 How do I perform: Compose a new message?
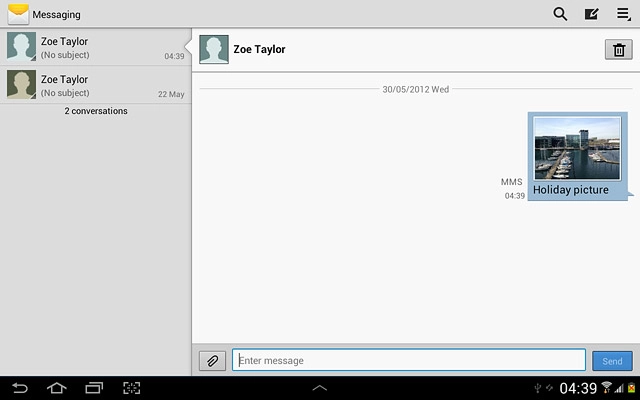click(591, 14)
